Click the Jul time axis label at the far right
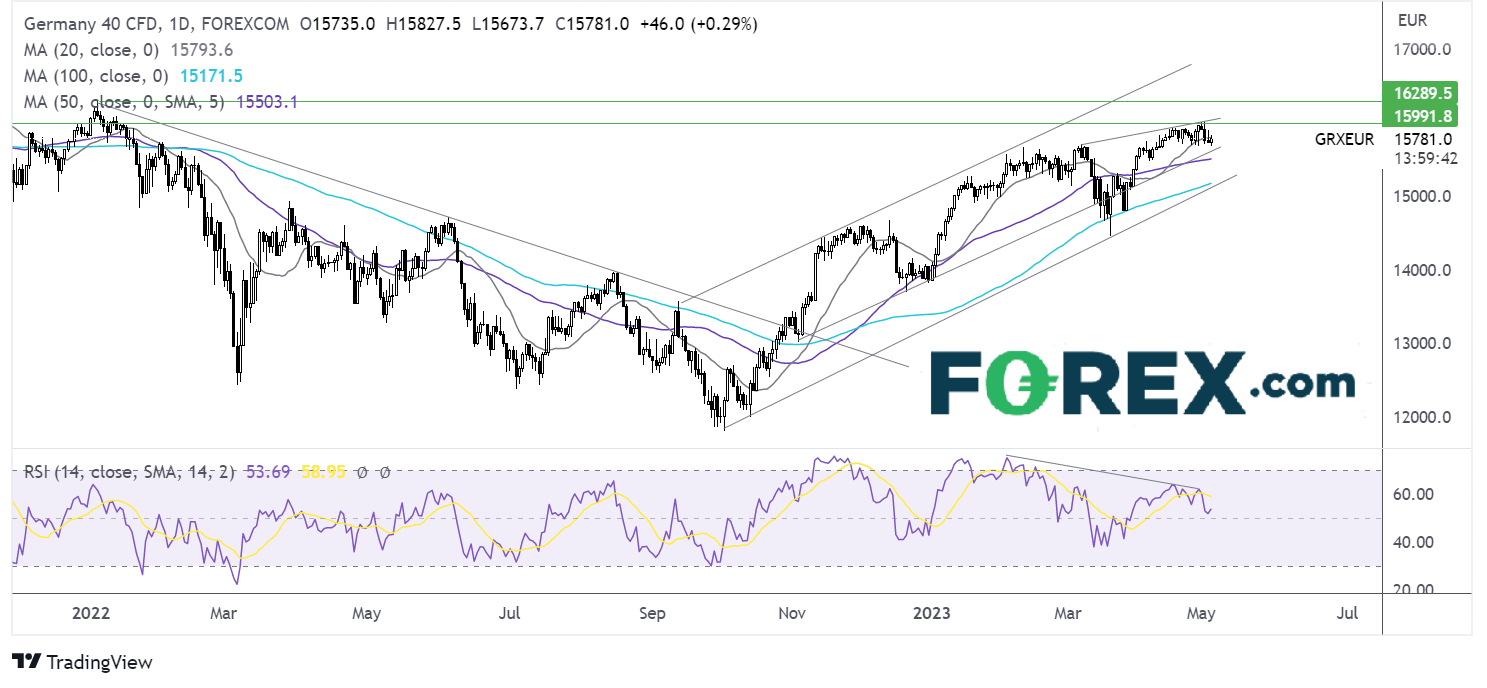The width and height of the screenshot is (1487, 688). tap(1346, 612)
